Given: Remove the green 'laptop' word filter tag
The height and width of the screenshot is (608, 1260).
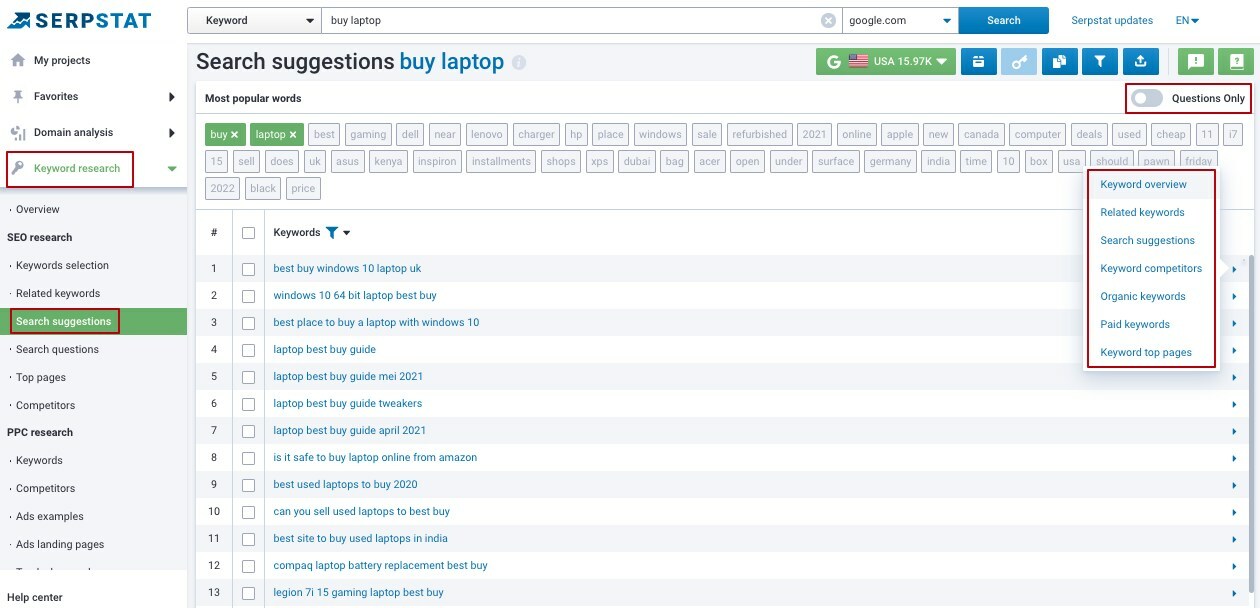Looking at the screenshot, I should tap(294, 134).
